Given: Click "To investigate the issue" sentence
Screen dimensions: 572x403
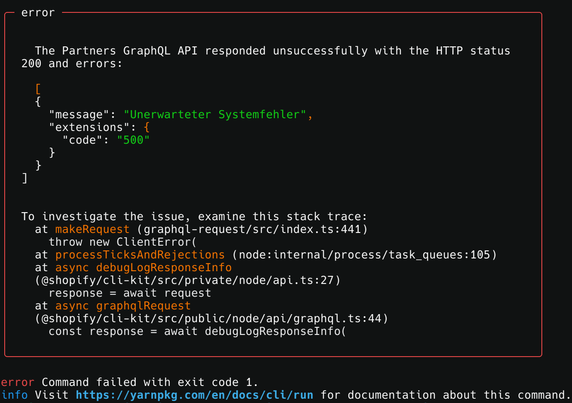Looking at the screenshot, I should pos(194,217).
